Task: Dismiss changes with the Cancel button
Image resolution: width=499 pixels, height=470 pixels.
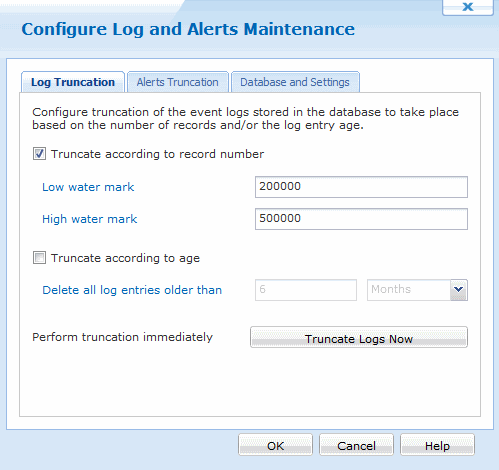Action: tap(356, 445)
